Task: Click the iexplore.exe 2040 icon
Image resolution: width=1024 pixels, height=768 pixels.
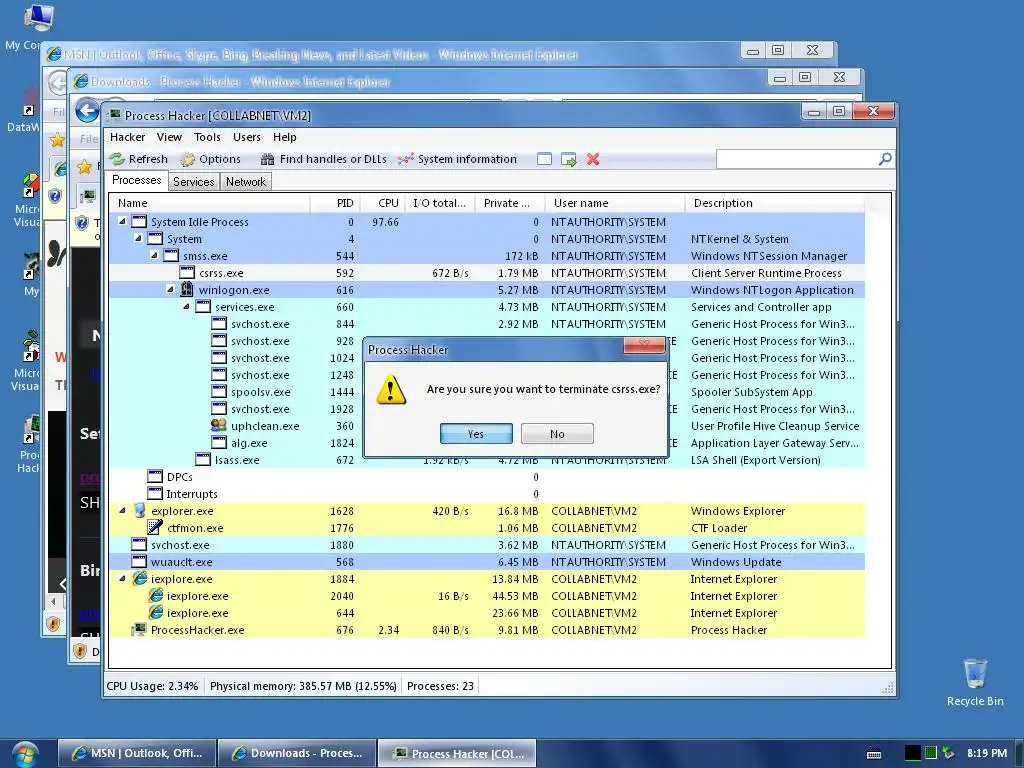Action: (x=155, y=595)
